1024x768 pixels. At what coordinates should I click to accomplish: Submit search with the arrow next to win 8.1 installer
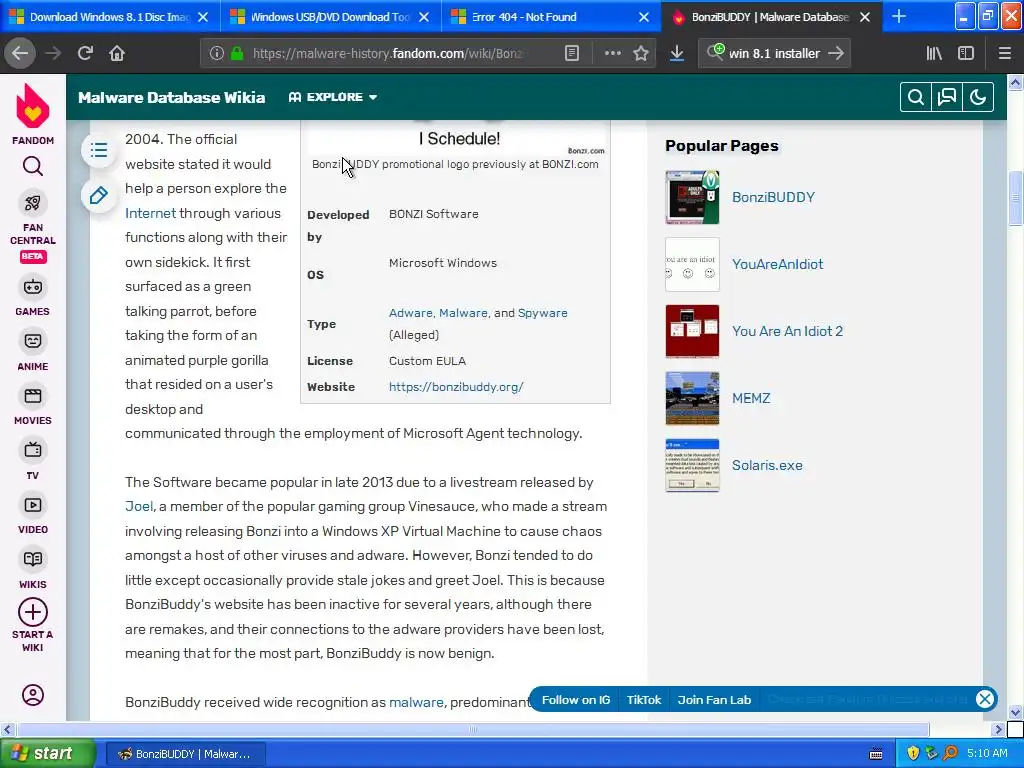point(836,54)
